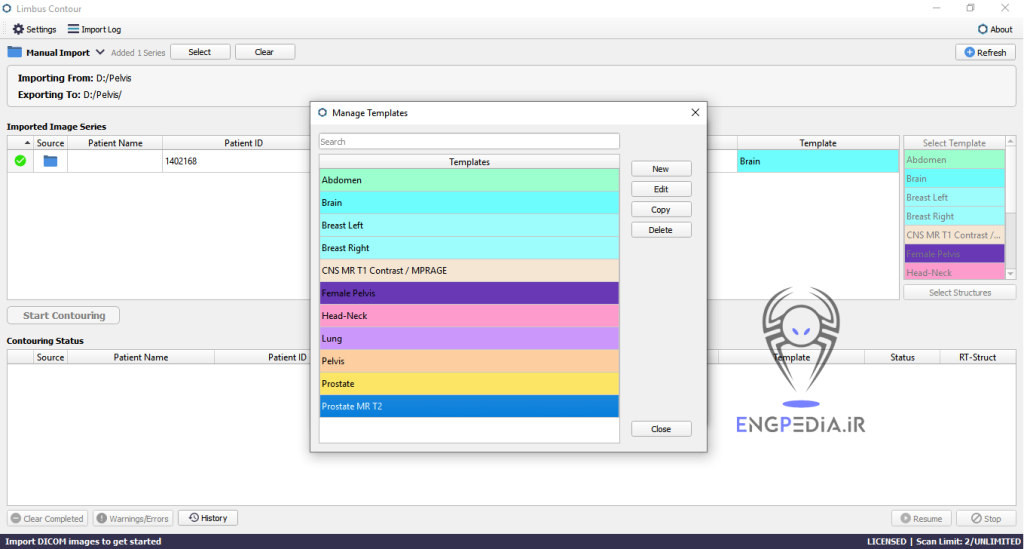
Task: Sort by the Source column sort arrow
Action: [28, 143]
